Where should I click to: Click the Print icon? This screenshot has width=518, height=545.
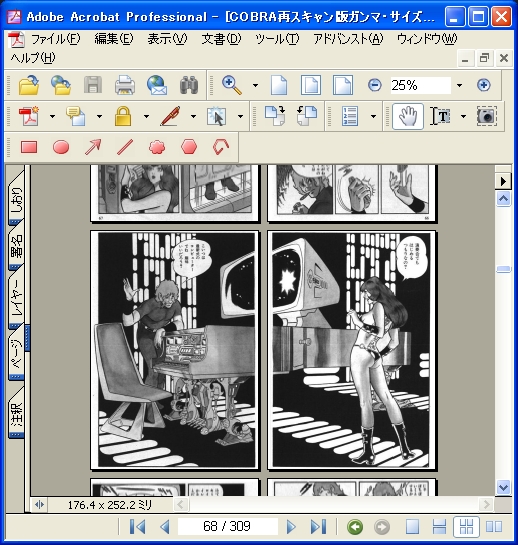coord(125,85)
